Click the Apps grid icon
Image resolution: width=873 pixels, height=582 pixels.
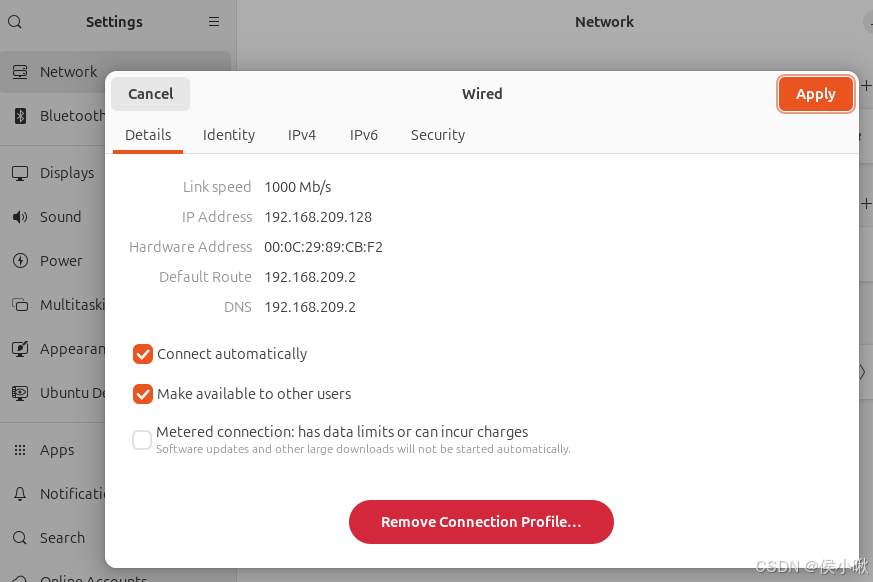tap(20, 450)
